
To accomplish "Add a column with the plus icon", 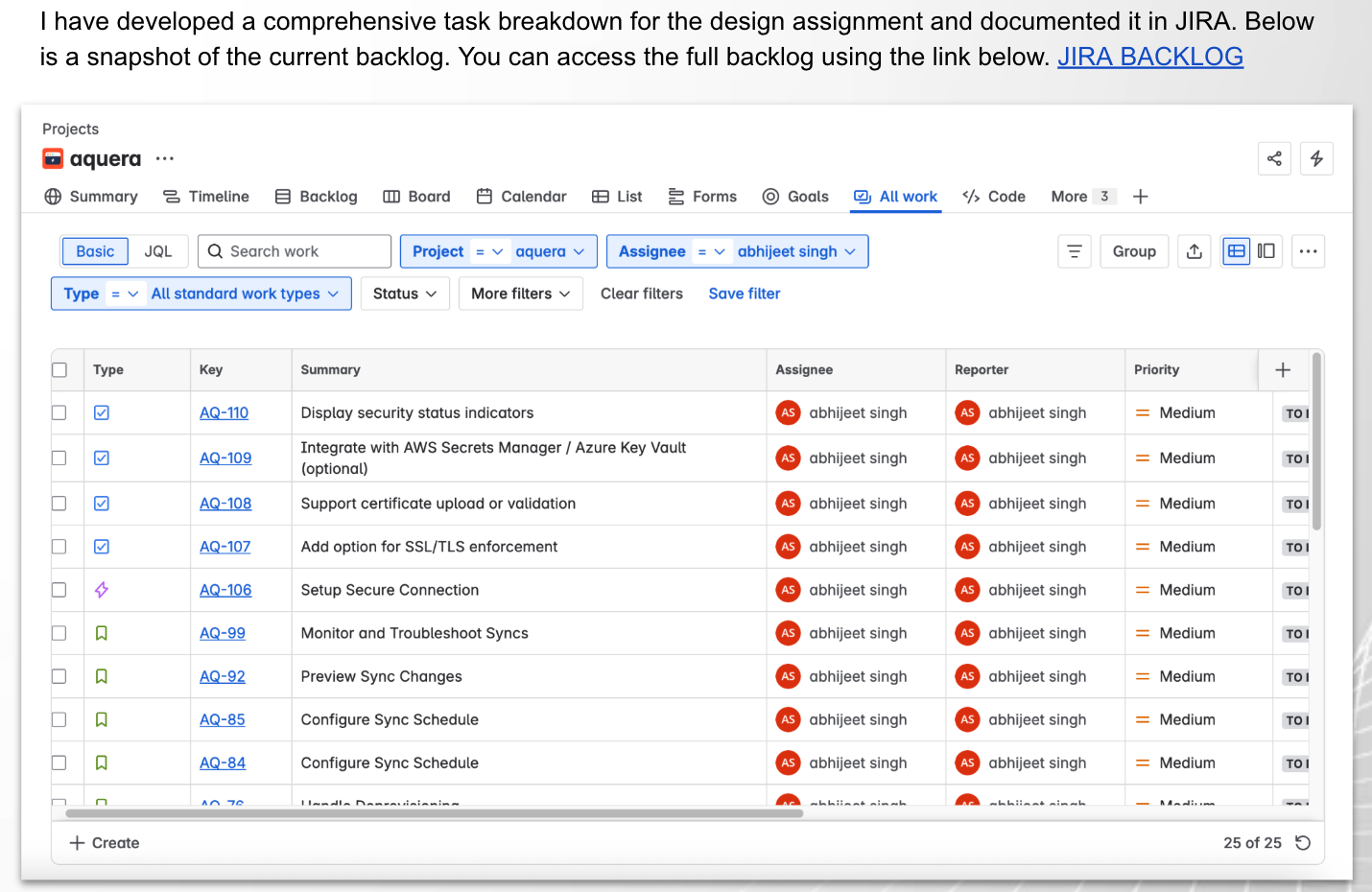I will 1283,370.
